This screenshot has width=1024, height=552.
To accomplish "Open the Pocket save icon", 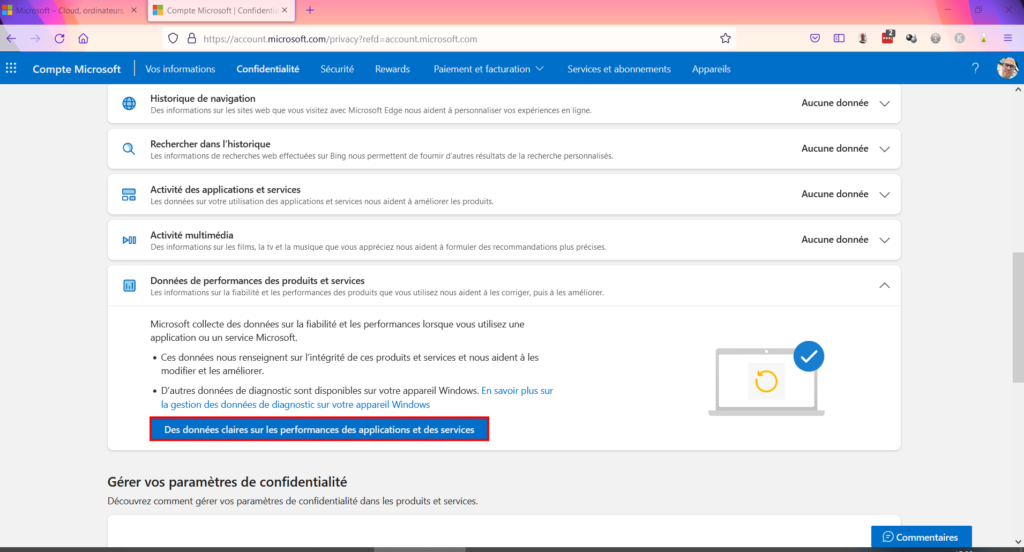I will click(x=815, y=39).
